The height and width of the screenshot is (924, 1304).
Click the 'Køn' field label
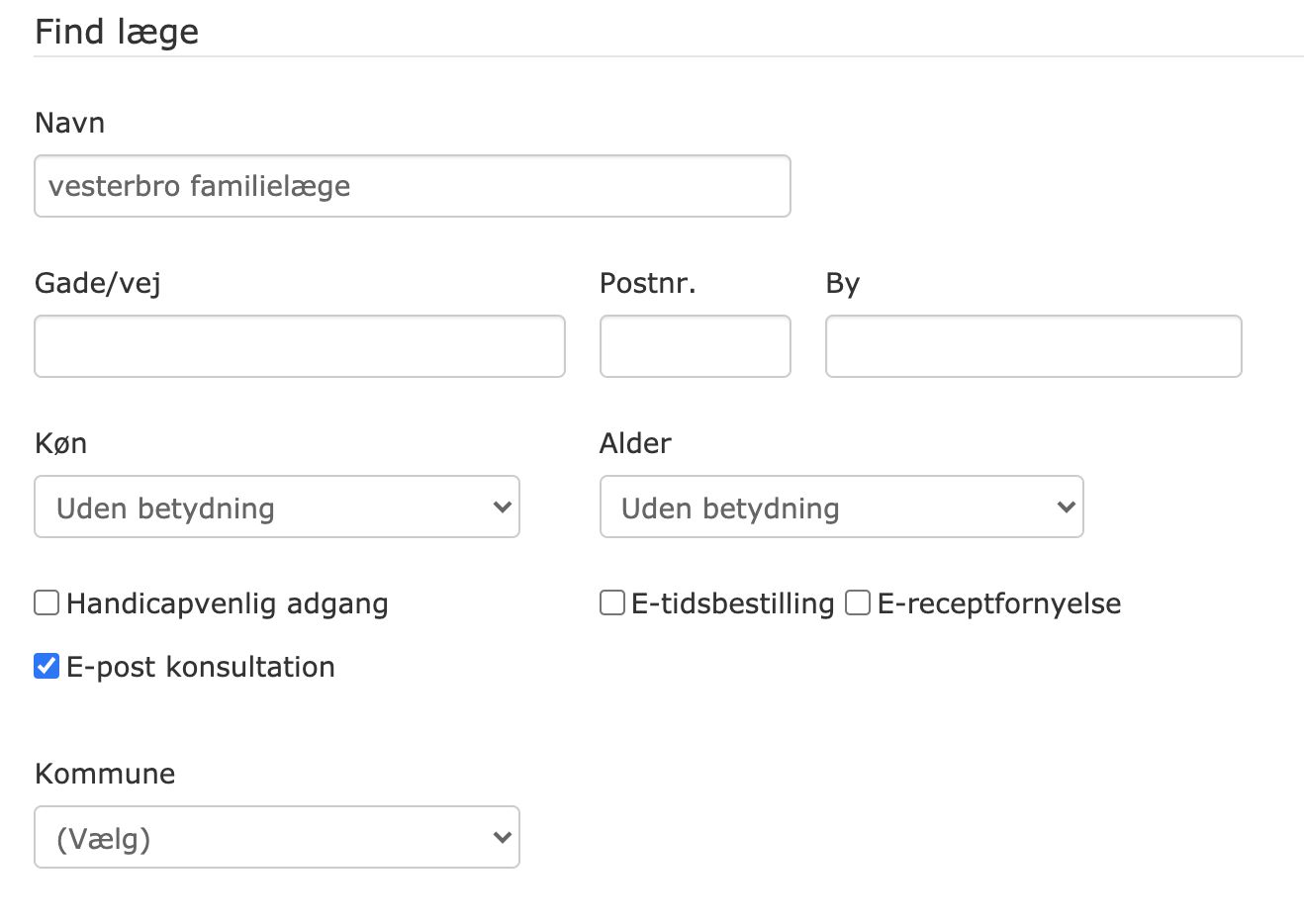coord(60,443)
